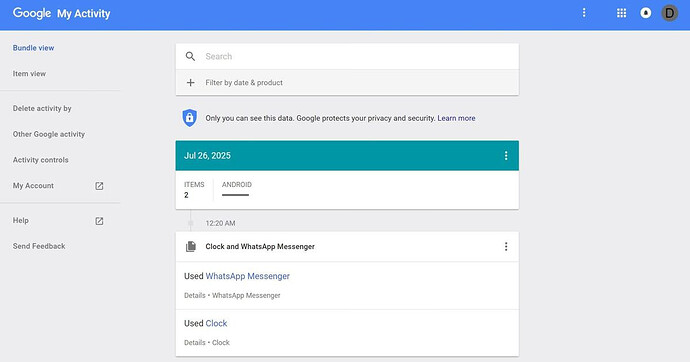Click the plus icon beside Filter by date
This screenshot has width=690, height=362.
191,83
